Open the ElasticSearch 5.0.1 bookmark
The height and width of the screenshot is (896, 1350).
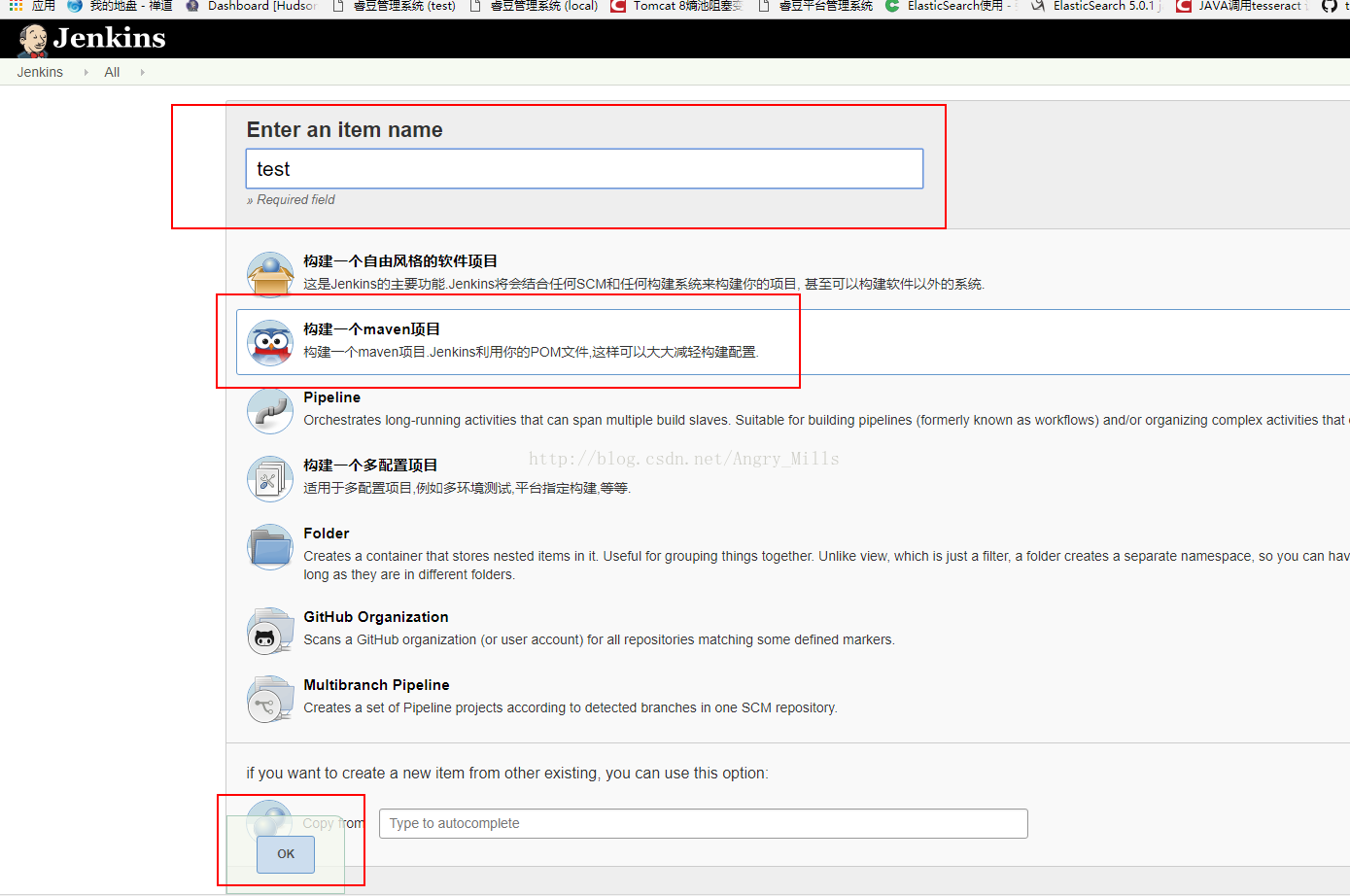point(1095,6)
